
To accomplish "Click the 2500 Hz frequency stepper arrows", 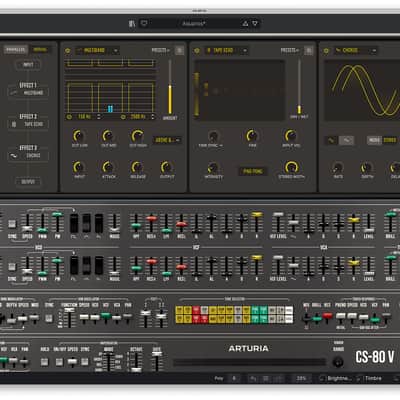I will 153,117.
